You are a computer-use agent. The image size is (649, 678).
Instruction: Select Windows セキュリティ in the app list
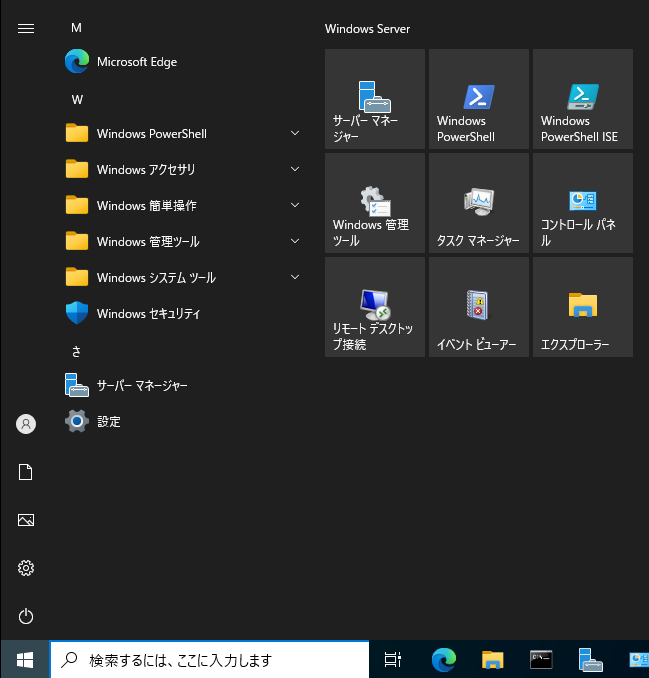[148, 314]
